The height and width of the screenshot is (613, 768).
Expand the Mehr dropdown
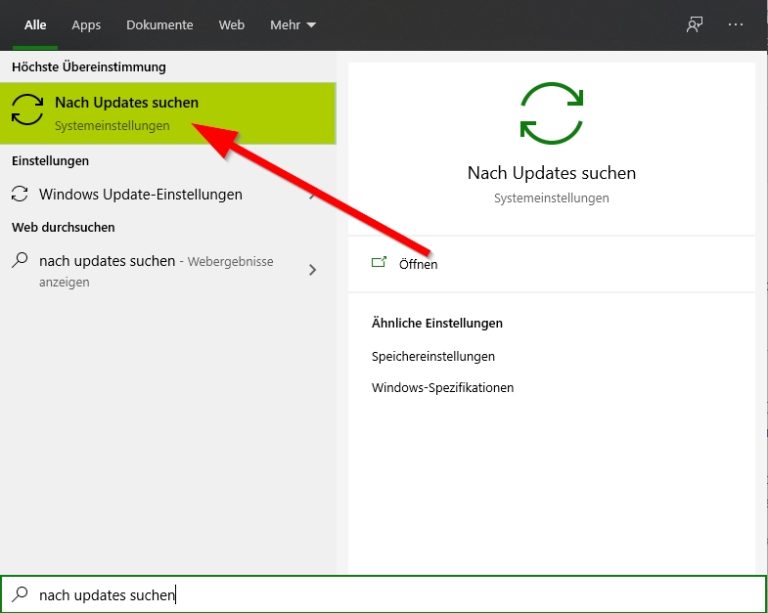coord(293,24)
